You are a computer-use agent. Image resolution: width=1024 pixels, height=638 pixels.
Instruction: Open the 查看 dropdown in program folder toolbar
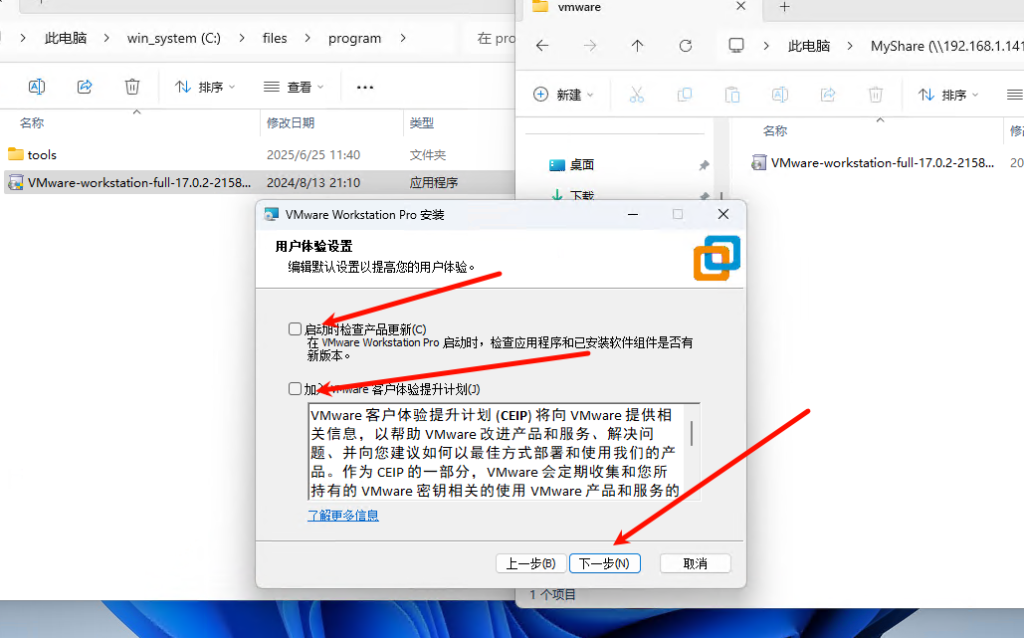293,87
